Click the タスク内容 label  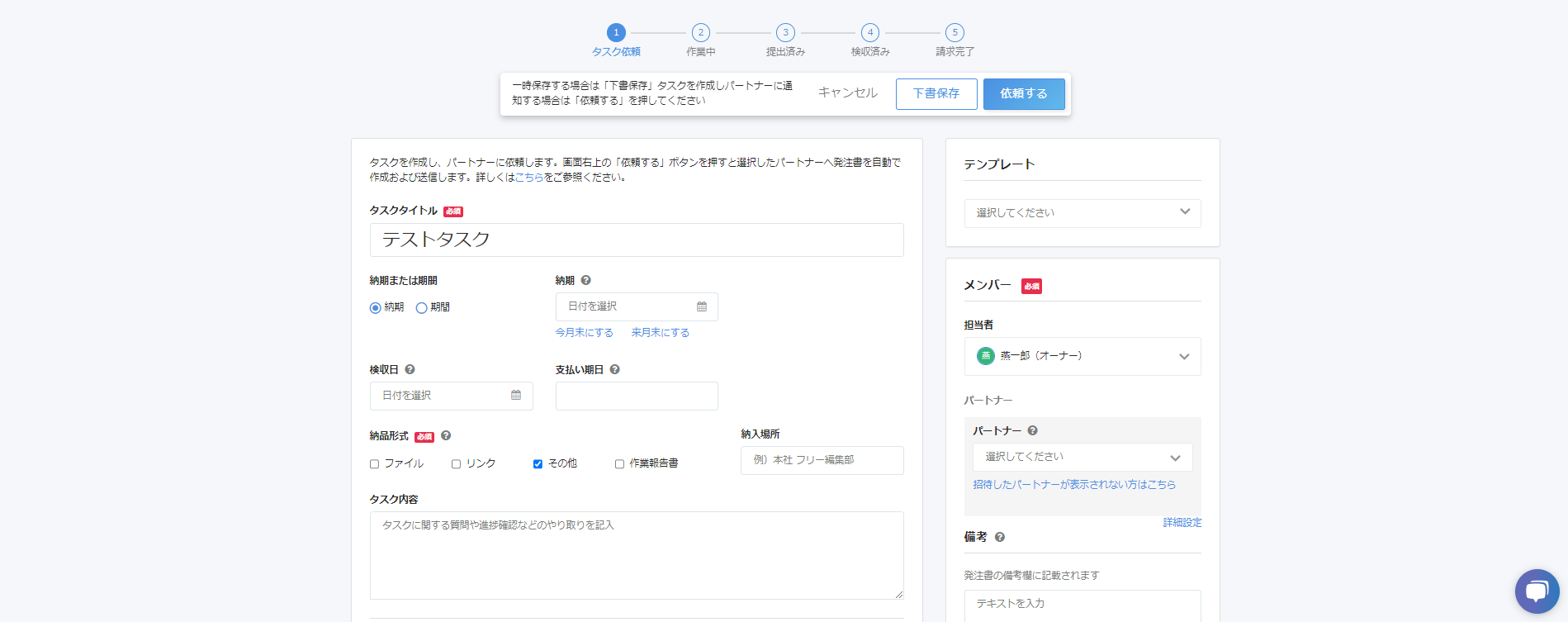(394, 500)
